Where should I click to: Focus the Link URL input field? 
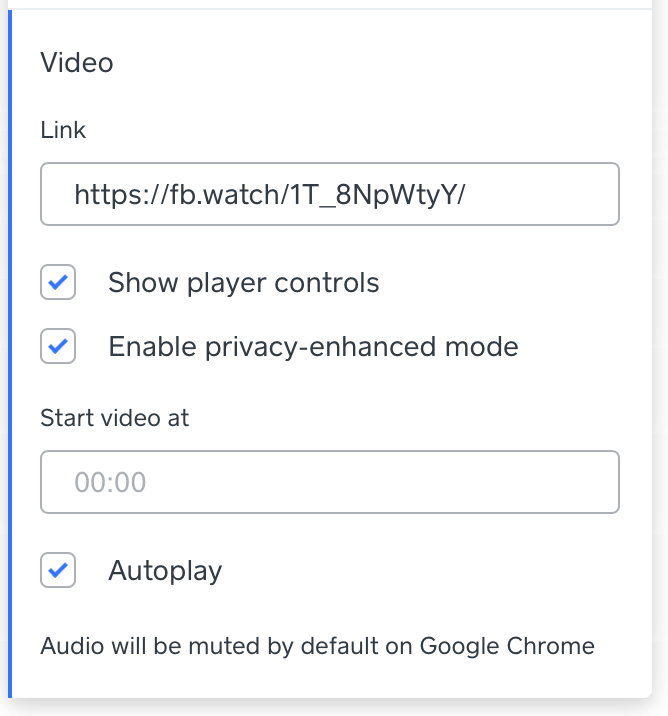coord(330,194)
